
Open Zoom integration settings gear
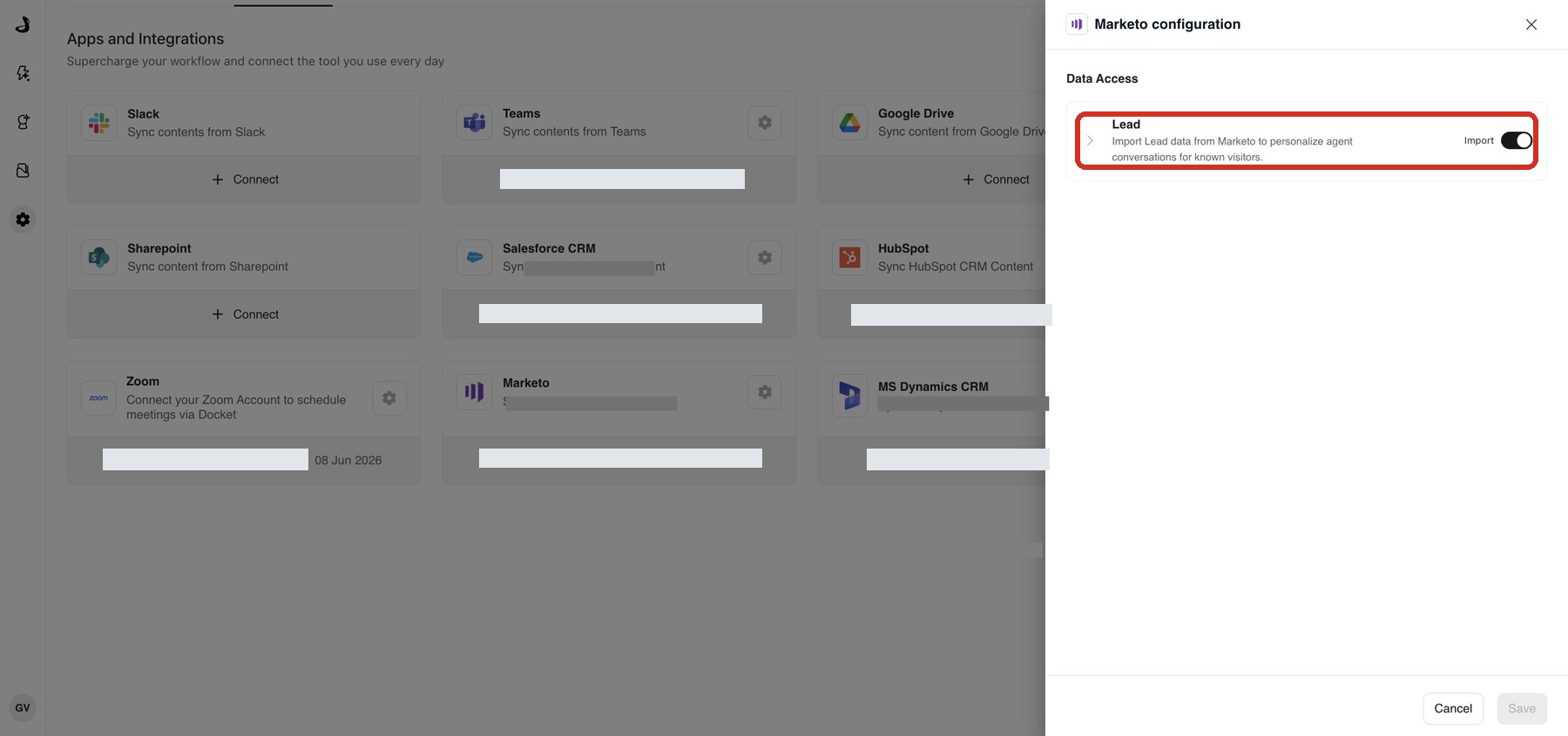(x=389, y=398)
